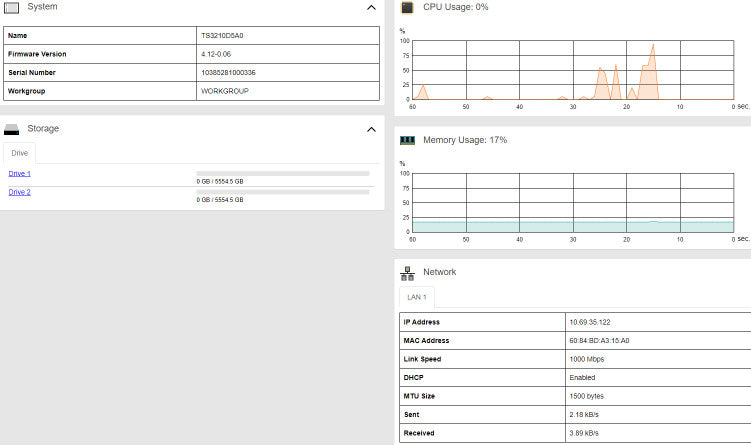751x445 pixels.
Task: Click the memory usage graph
Action: click(573, 203)
